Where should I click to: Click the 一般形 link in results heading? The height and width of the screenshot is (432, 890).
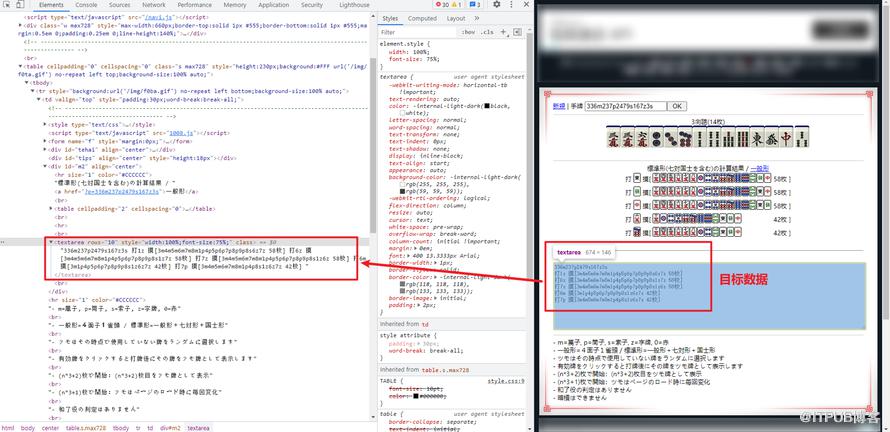click(x=759, y=169)
